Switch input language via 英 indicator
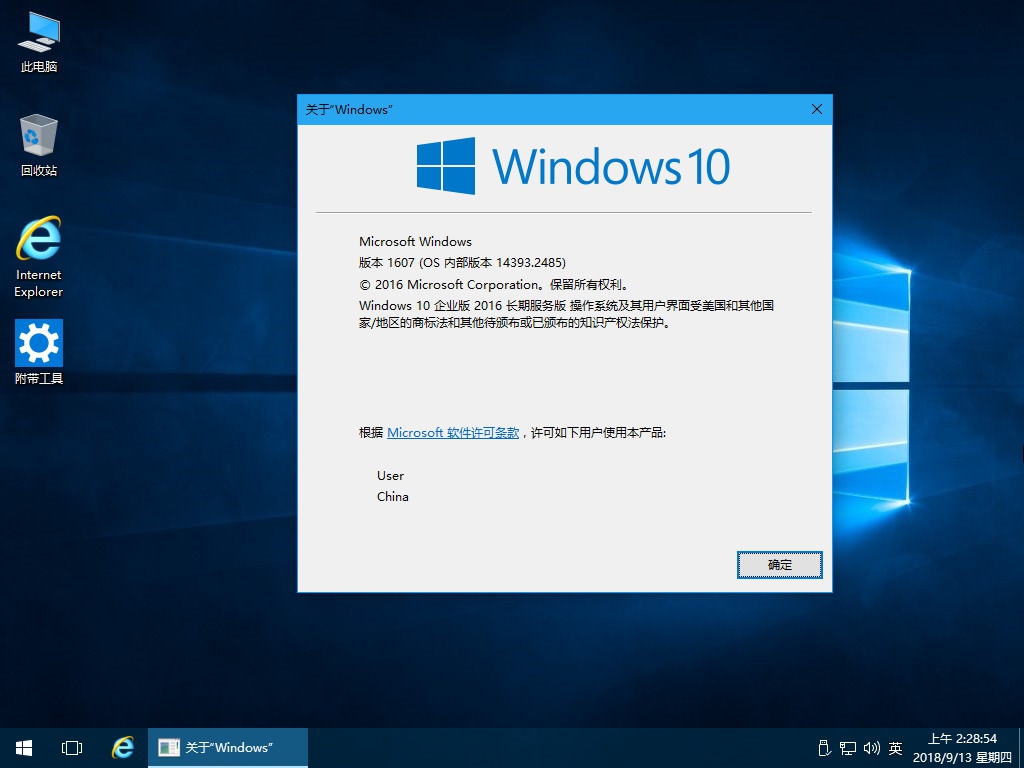The image size is (1024, 768). point(895,748)
